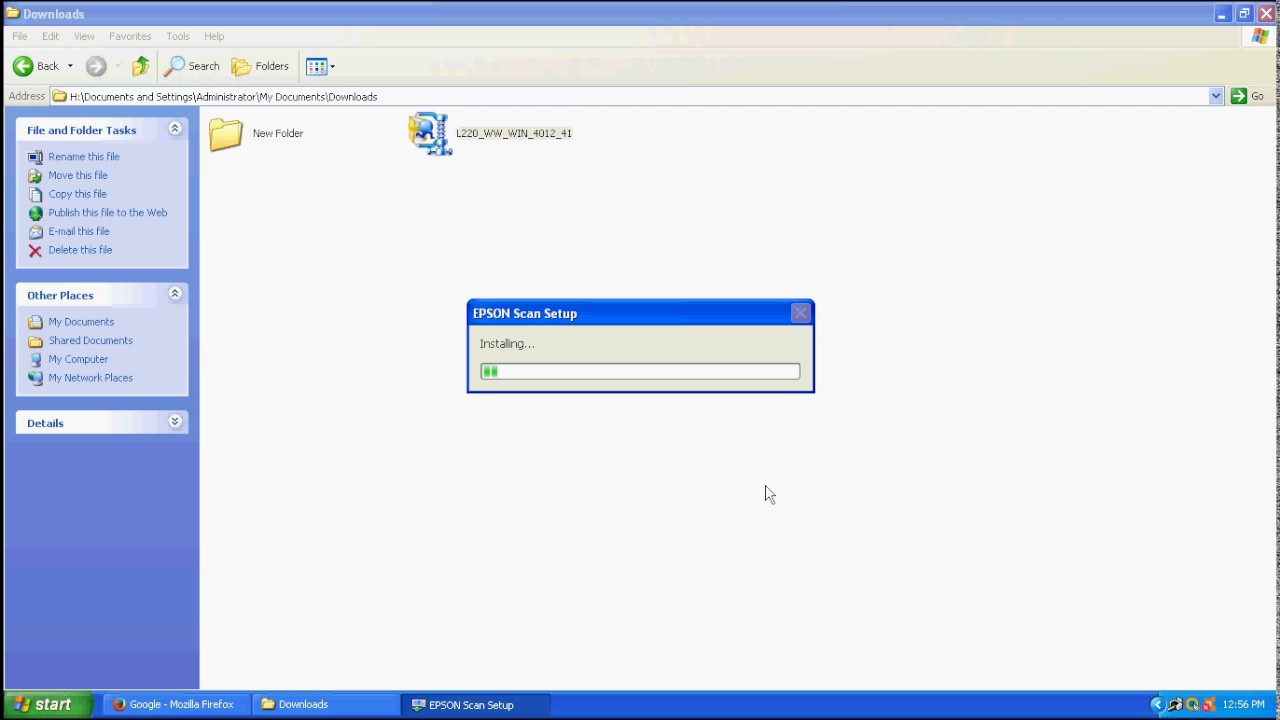Open Shared Documents in Other Places
The height and width of the screenshot is (720, 1280).
(x=90, y=341)
